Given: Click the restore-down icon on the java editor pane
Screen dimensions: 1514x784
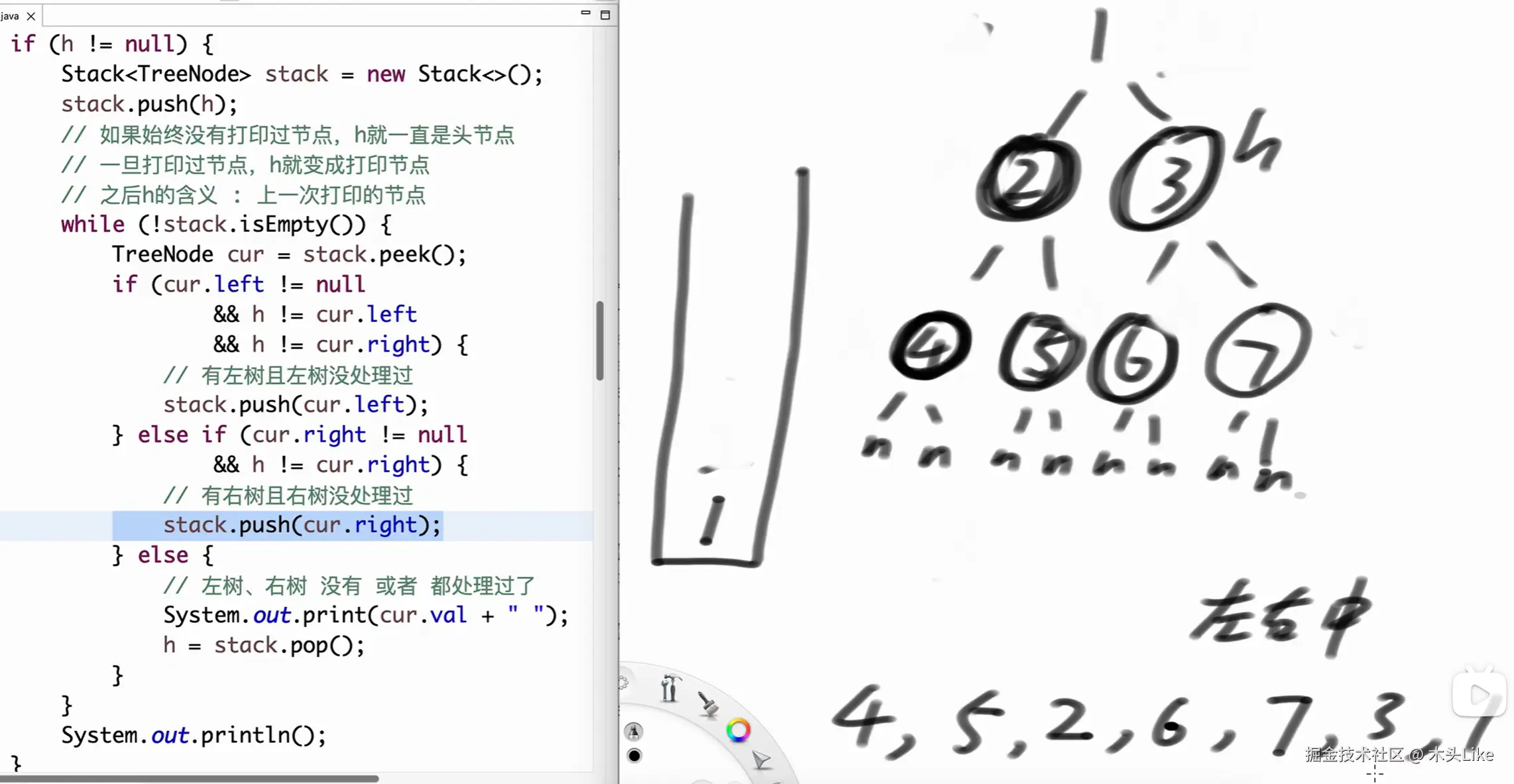Looking at the screenshot, I should click(605, 14).
